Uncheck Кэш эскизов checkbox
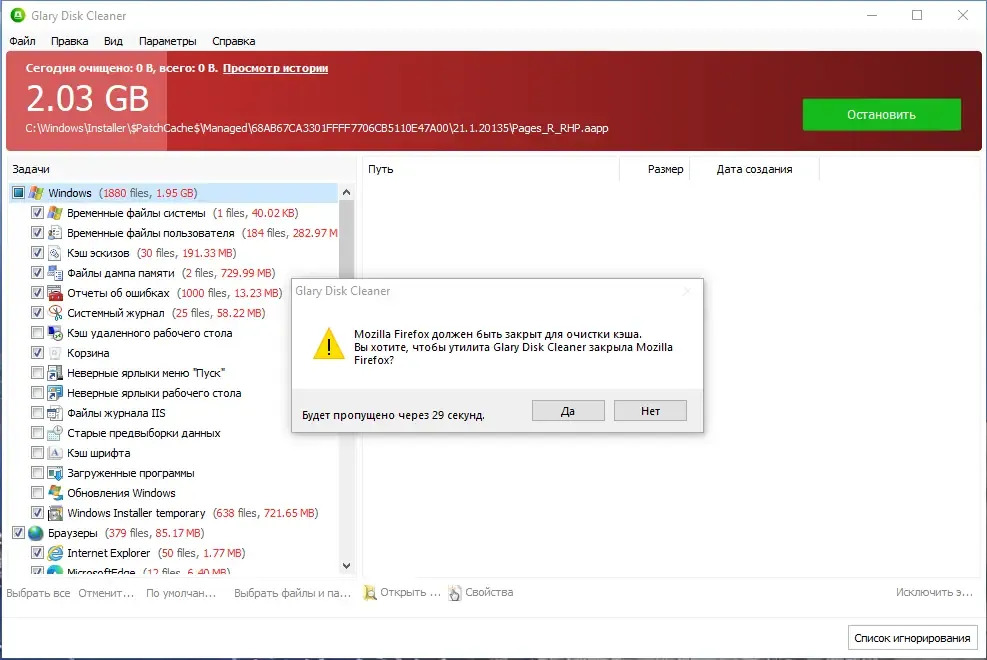The width and height of the screenshot is (987, 660). click(x=37, y=253)
